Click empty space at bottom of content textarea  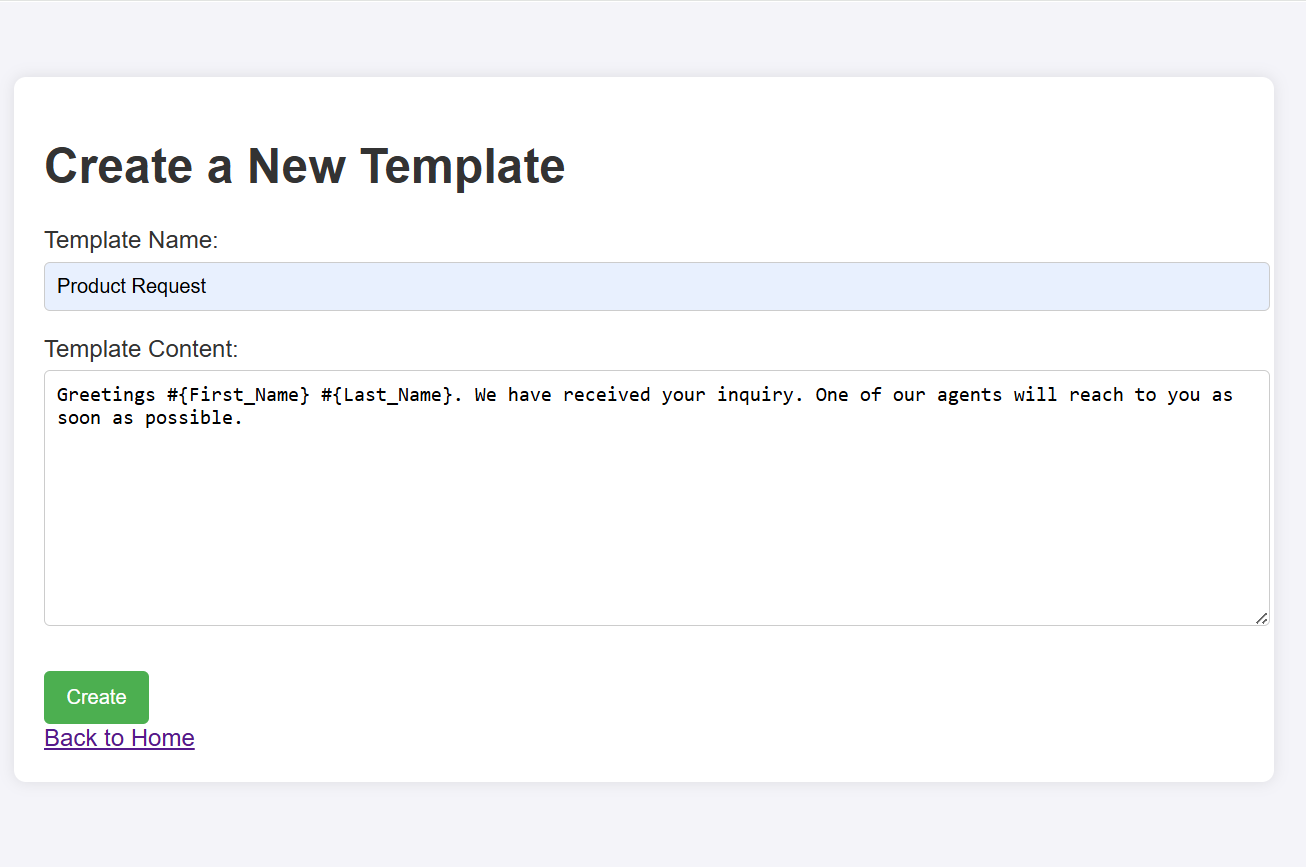pos(656,580)
